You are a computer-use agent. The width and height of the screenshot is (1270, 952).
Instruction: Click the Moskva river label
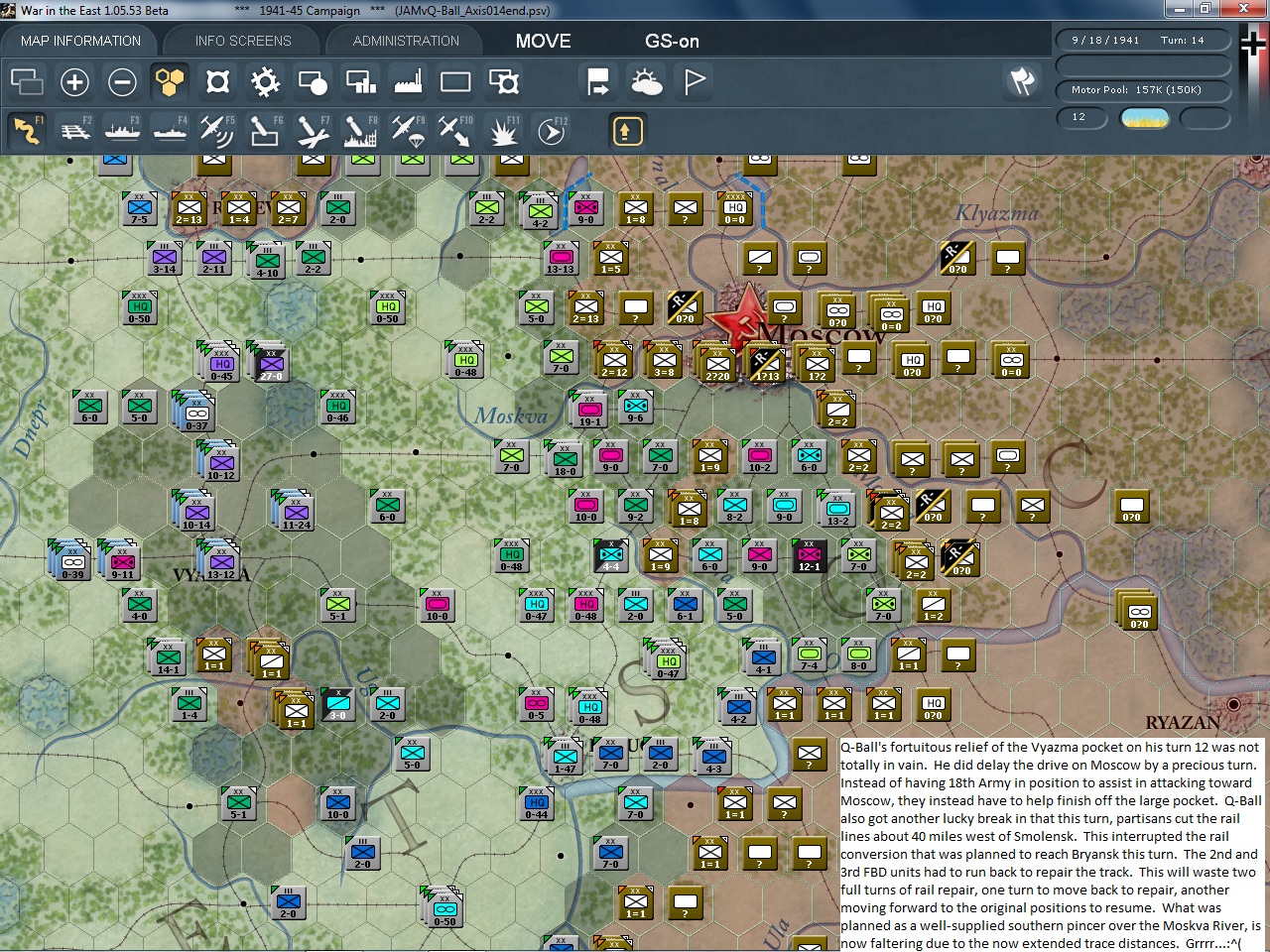pyautogui.click(x=510, y=416)
